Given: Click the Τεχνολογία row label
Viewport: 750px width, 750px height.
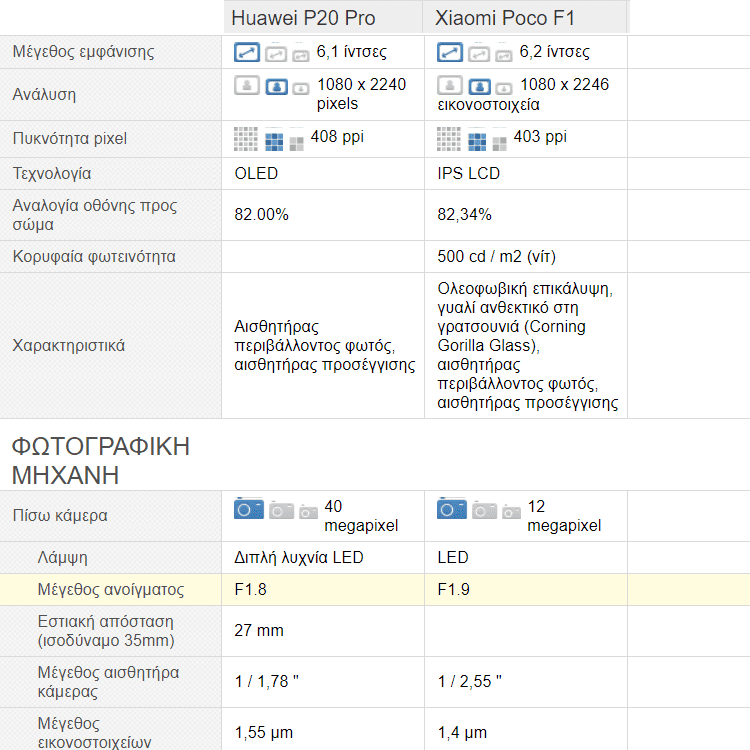Looking at the screenshot, I should point(52,174).
